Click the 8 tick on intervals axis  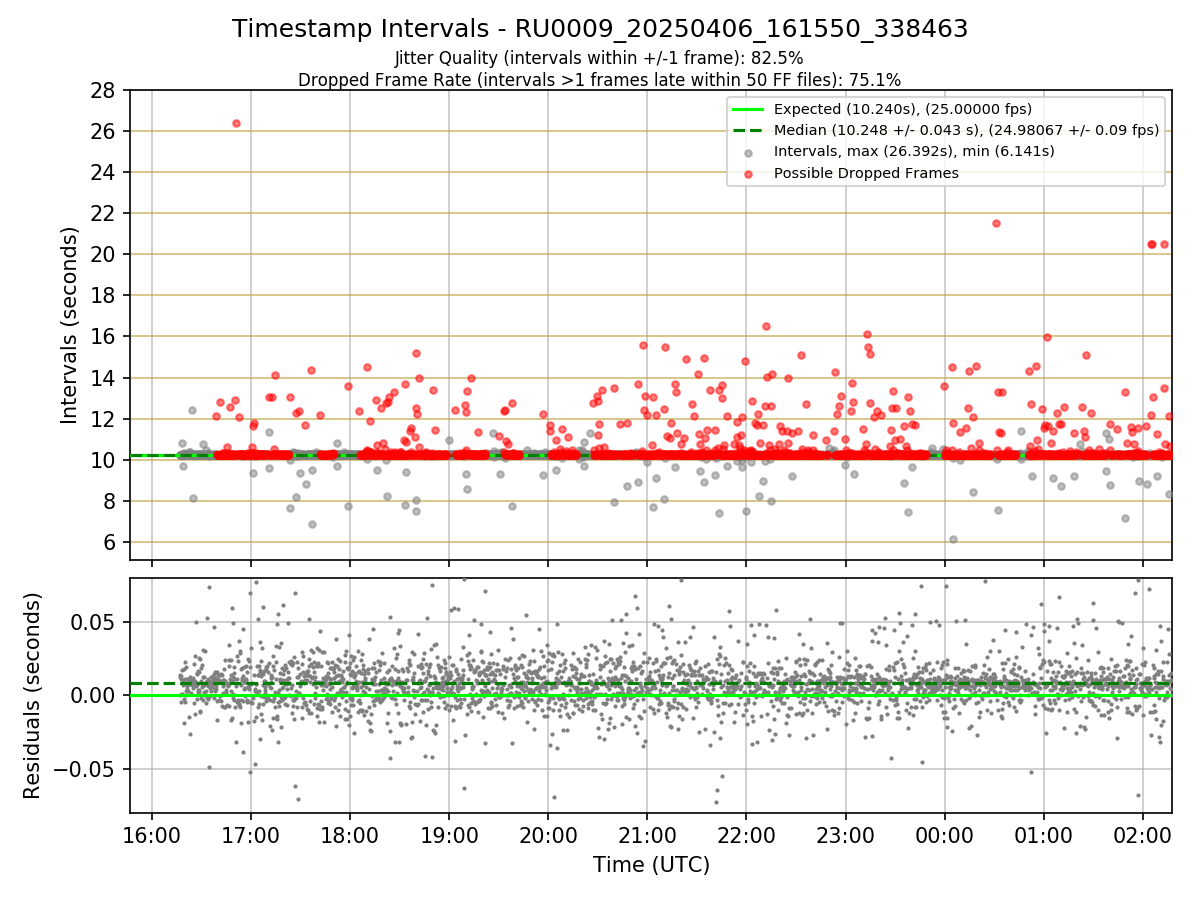111,501
